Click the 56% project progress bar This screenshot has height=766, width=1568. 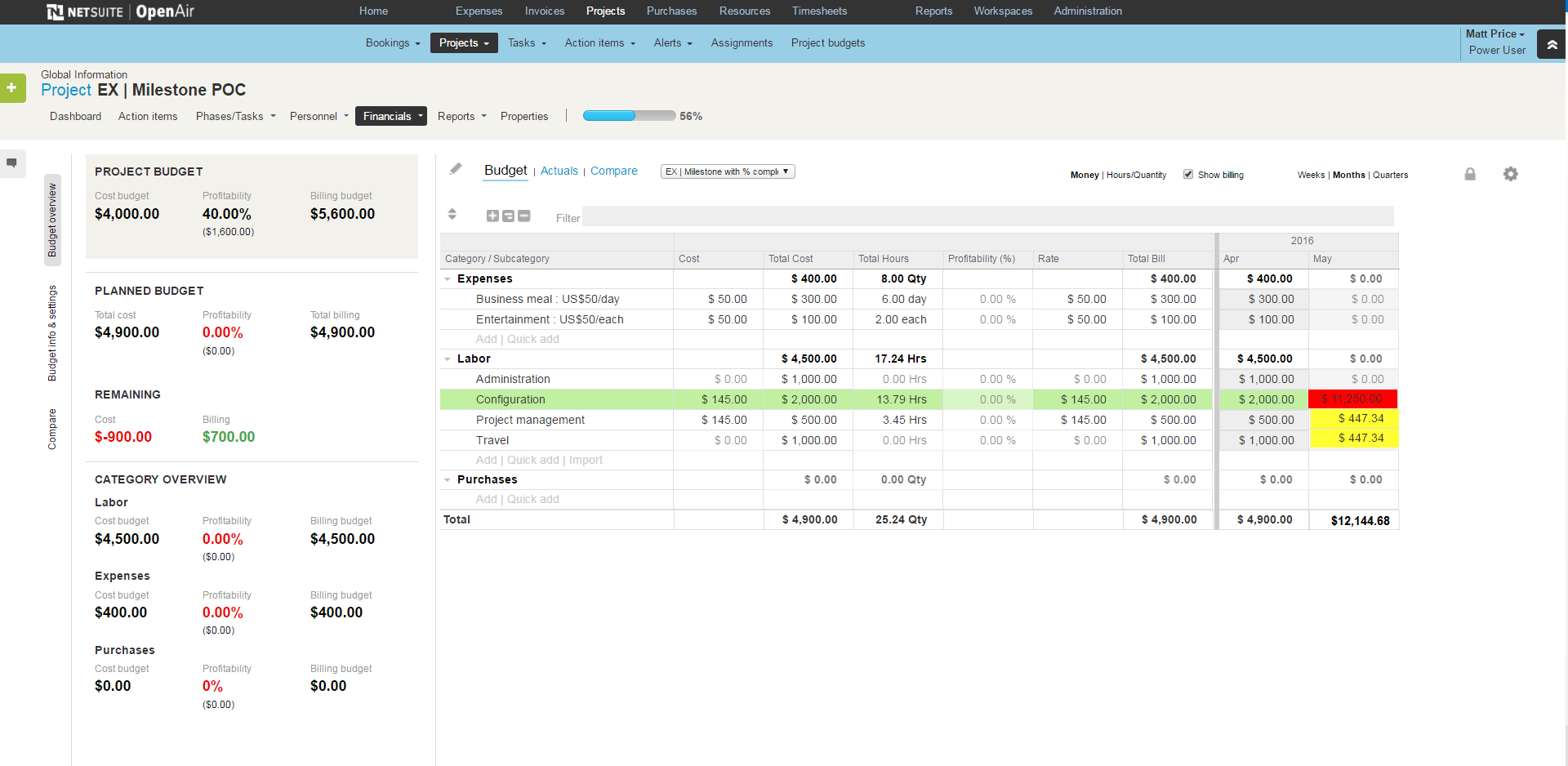tap(629, 116)
